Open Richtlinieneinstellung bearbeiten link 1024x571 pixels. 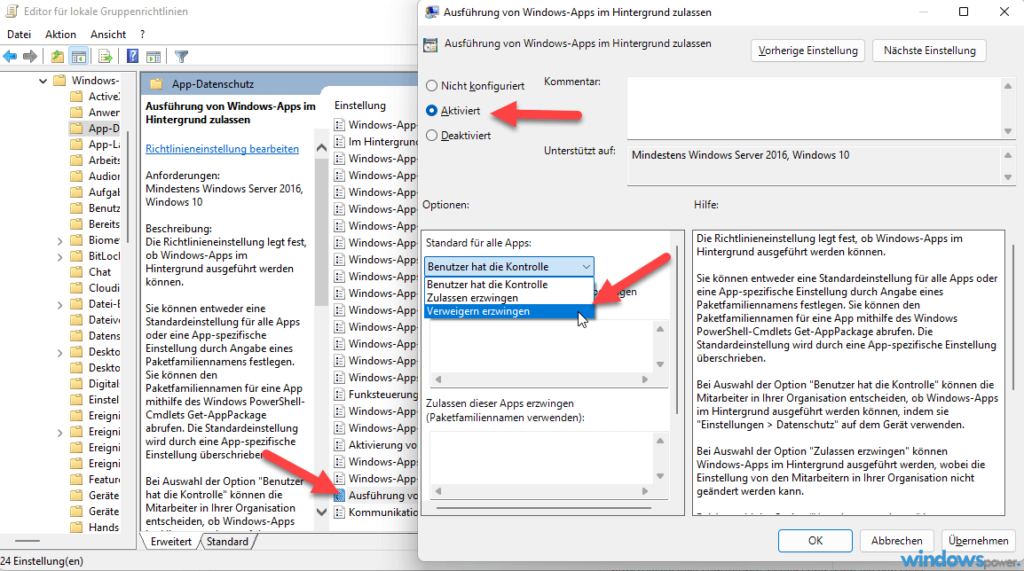(x=222, y=149)
